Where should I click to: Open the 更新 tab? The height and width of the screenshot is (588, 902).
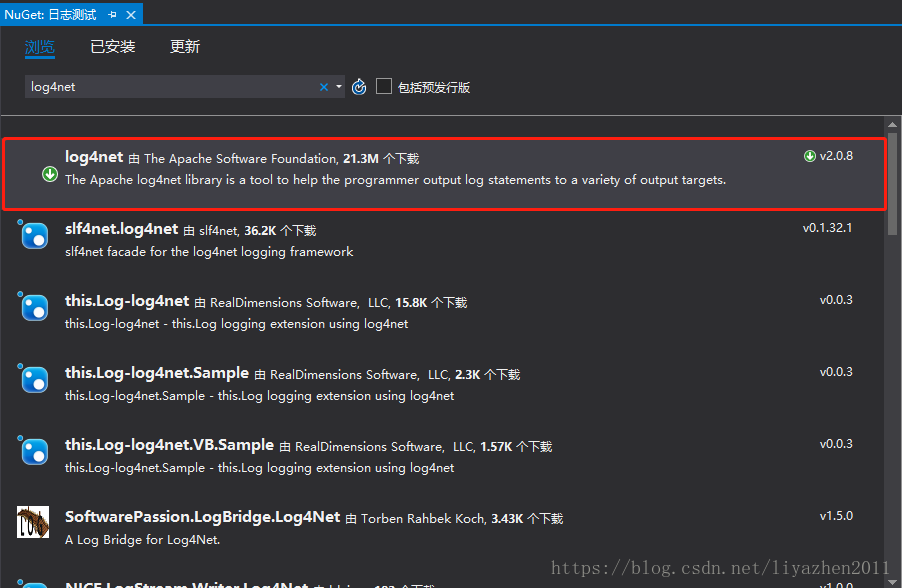[x=185, y=47]
